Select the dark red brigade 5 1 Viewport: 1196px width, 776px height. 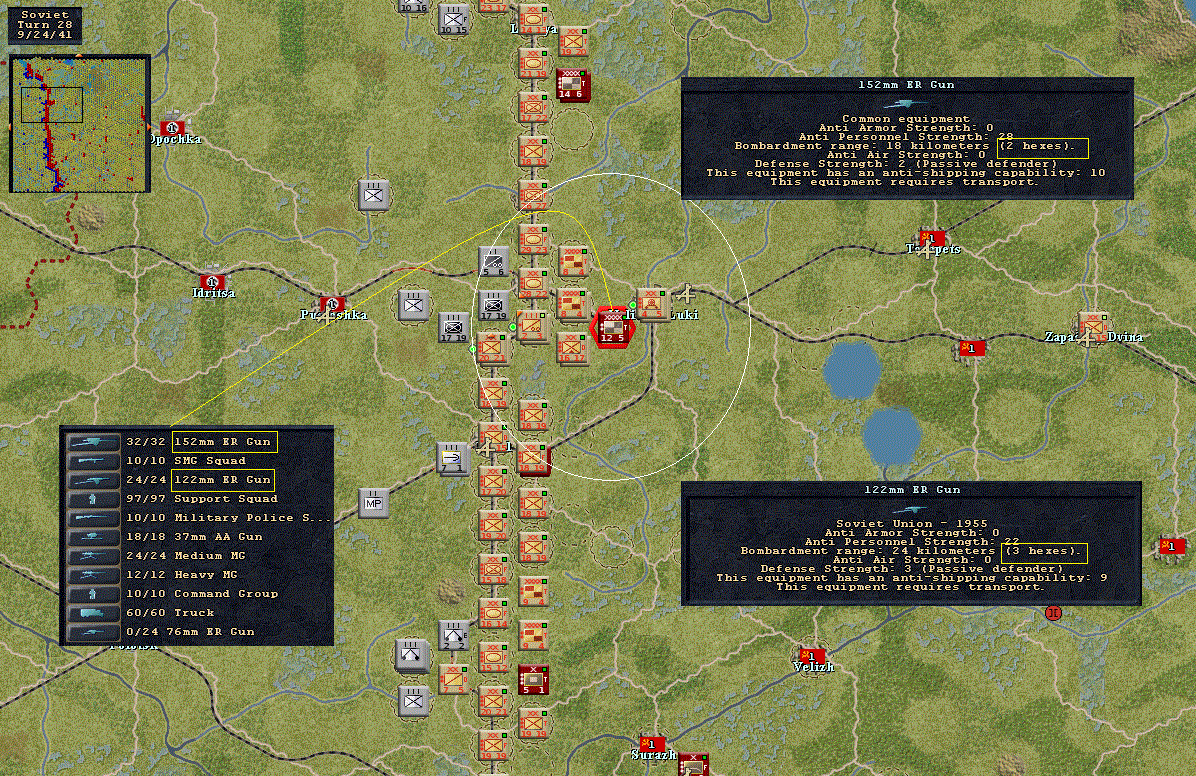(x=532, y=679)
